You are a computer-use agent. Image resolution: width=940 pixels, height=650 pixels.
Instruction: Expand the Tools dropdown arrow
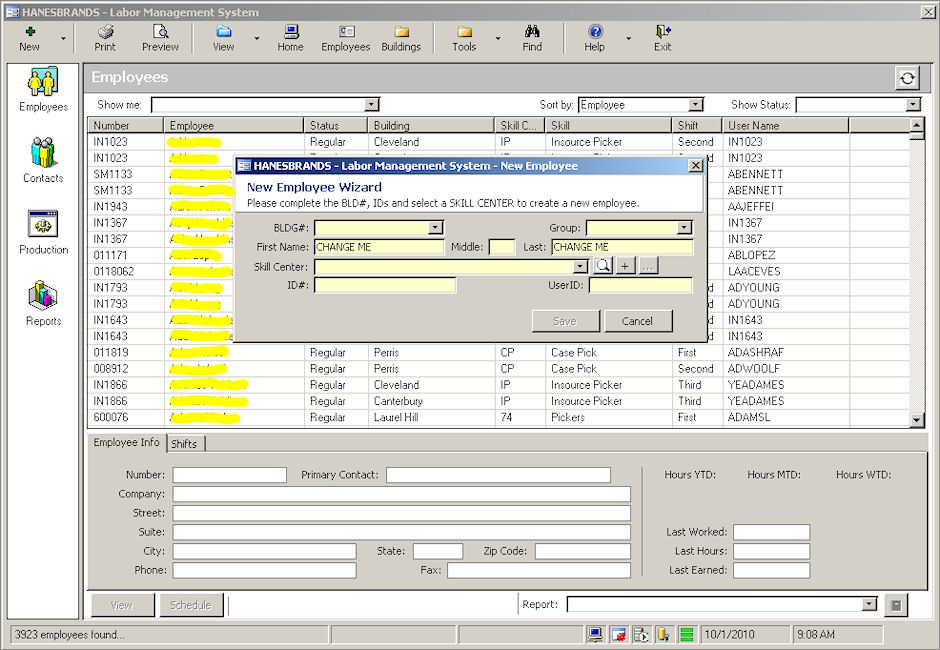[498, 38]
